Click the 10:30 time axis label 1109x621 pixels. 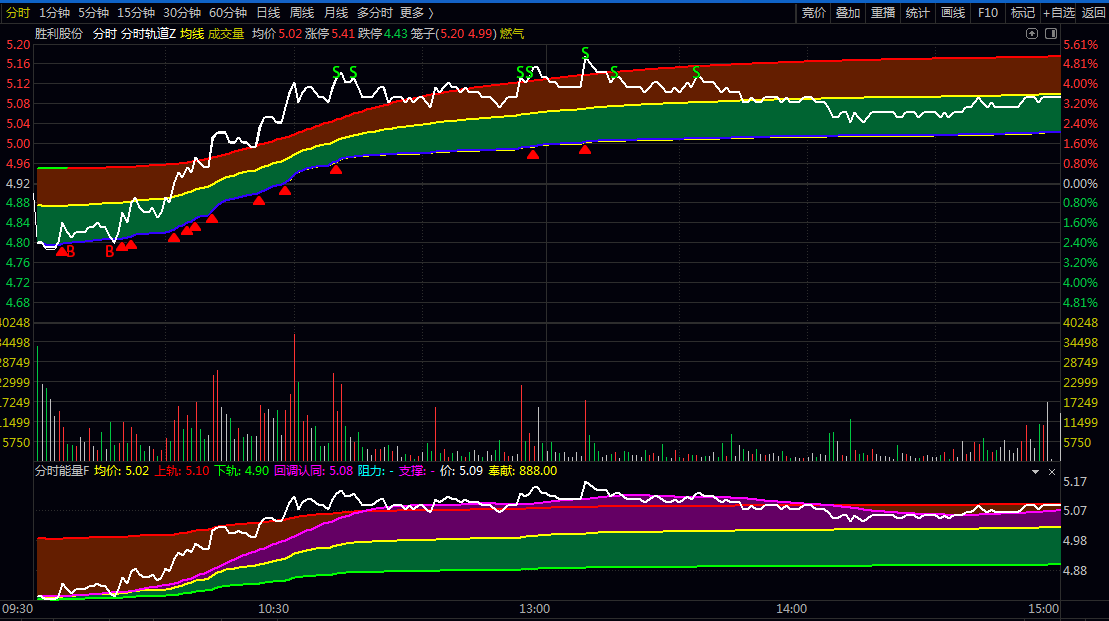pos(273,609)
